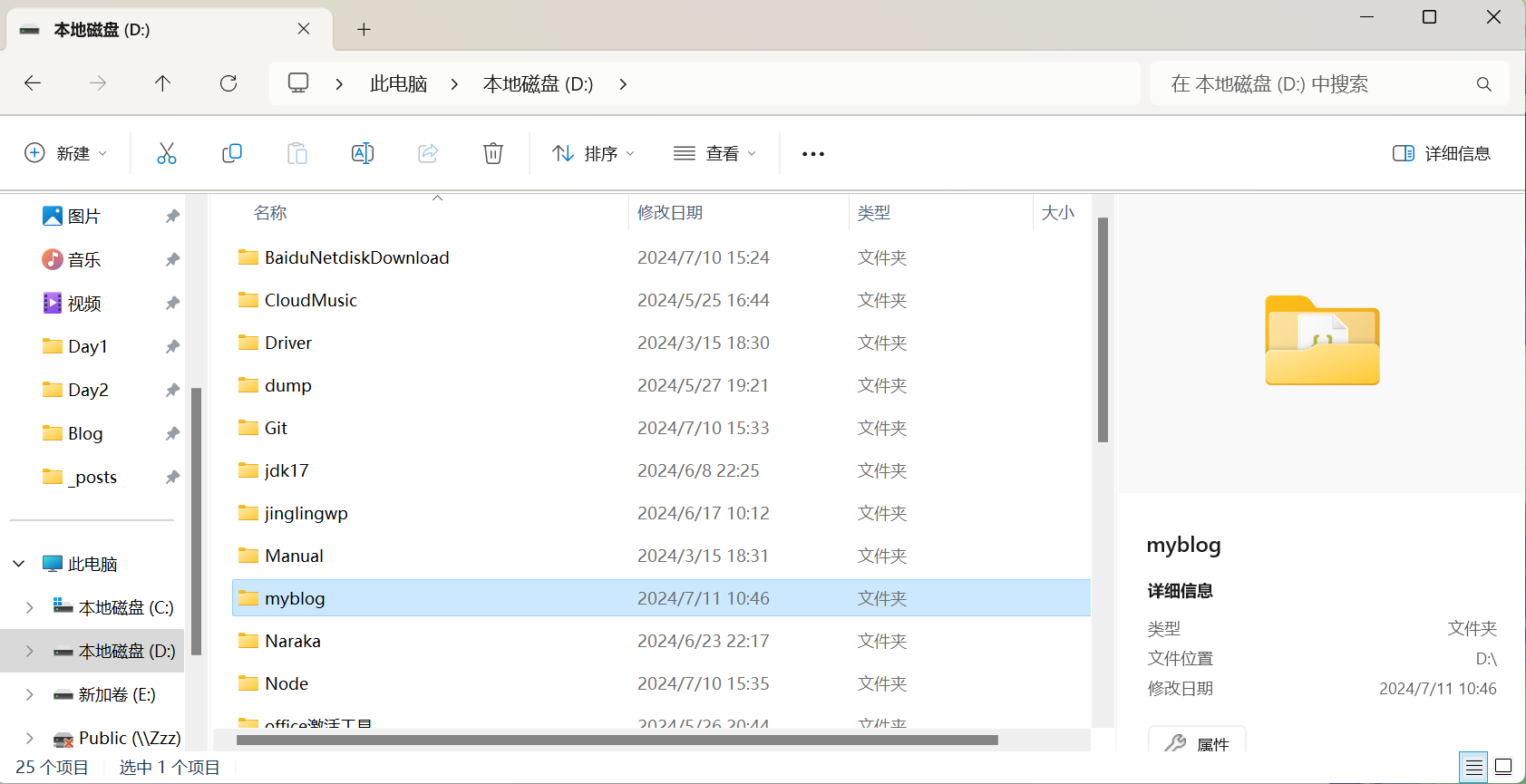Select the jinglingwp folder
The image size is (1526, 784).
click(661, 513)
